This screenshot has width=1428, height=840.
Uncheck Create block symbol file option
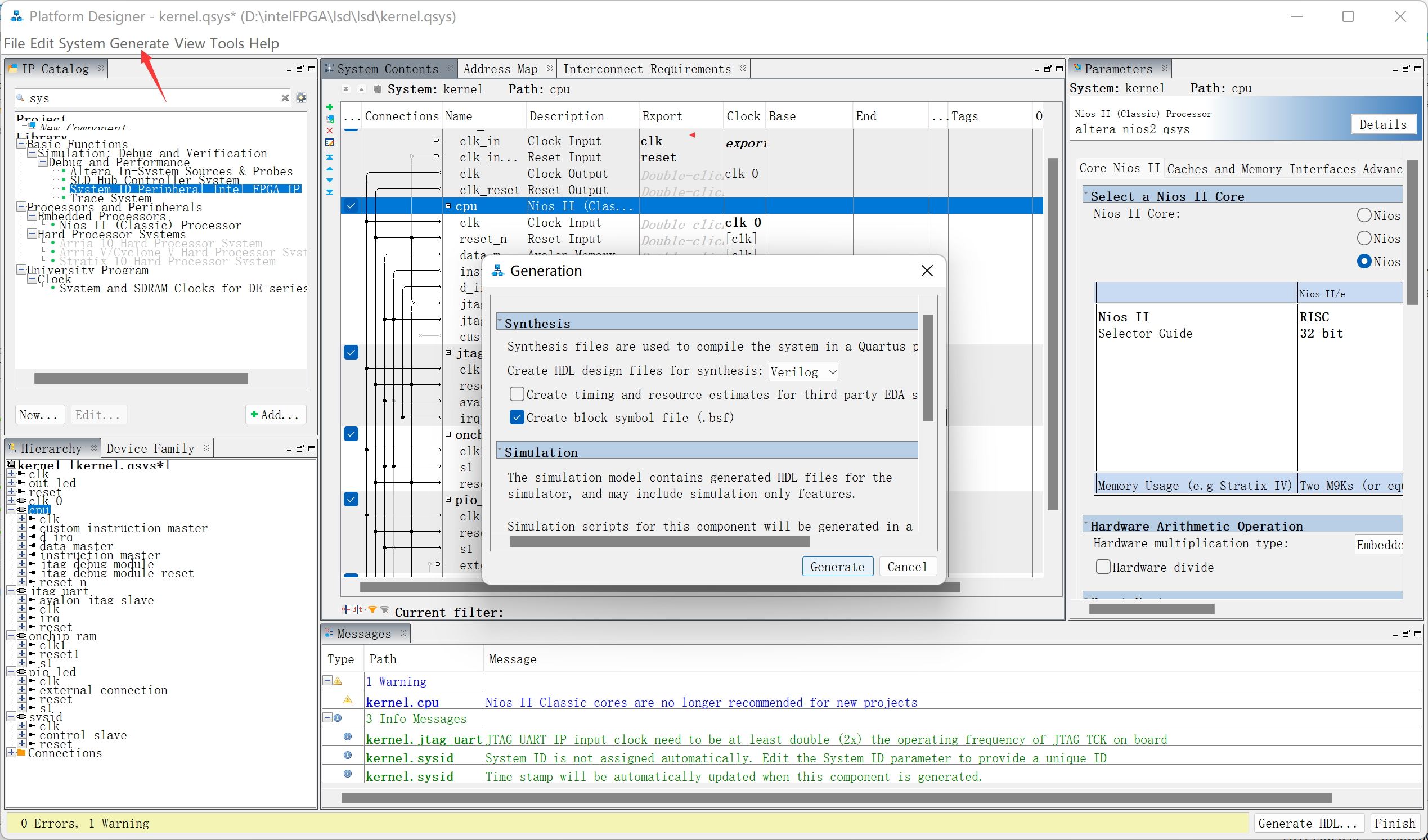pyautogui.click(x=517, y=417)
